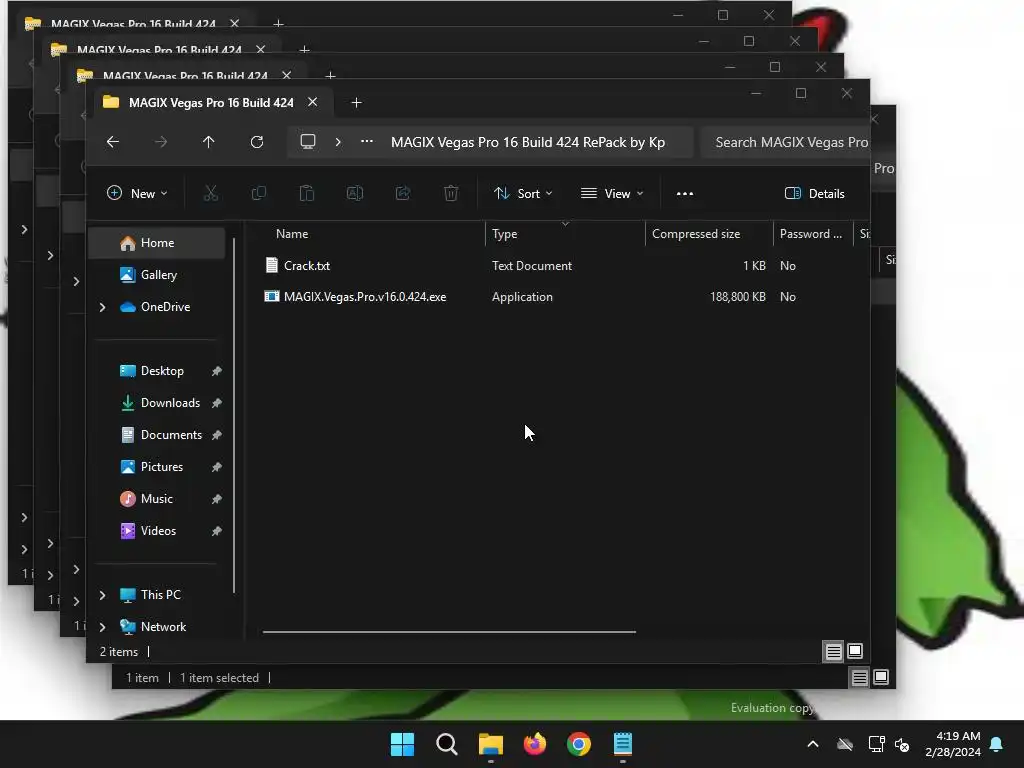Click the pin icon next to Videos
Image resolution: width=1024 pixels, height=768 pixels.
[217, 531]
